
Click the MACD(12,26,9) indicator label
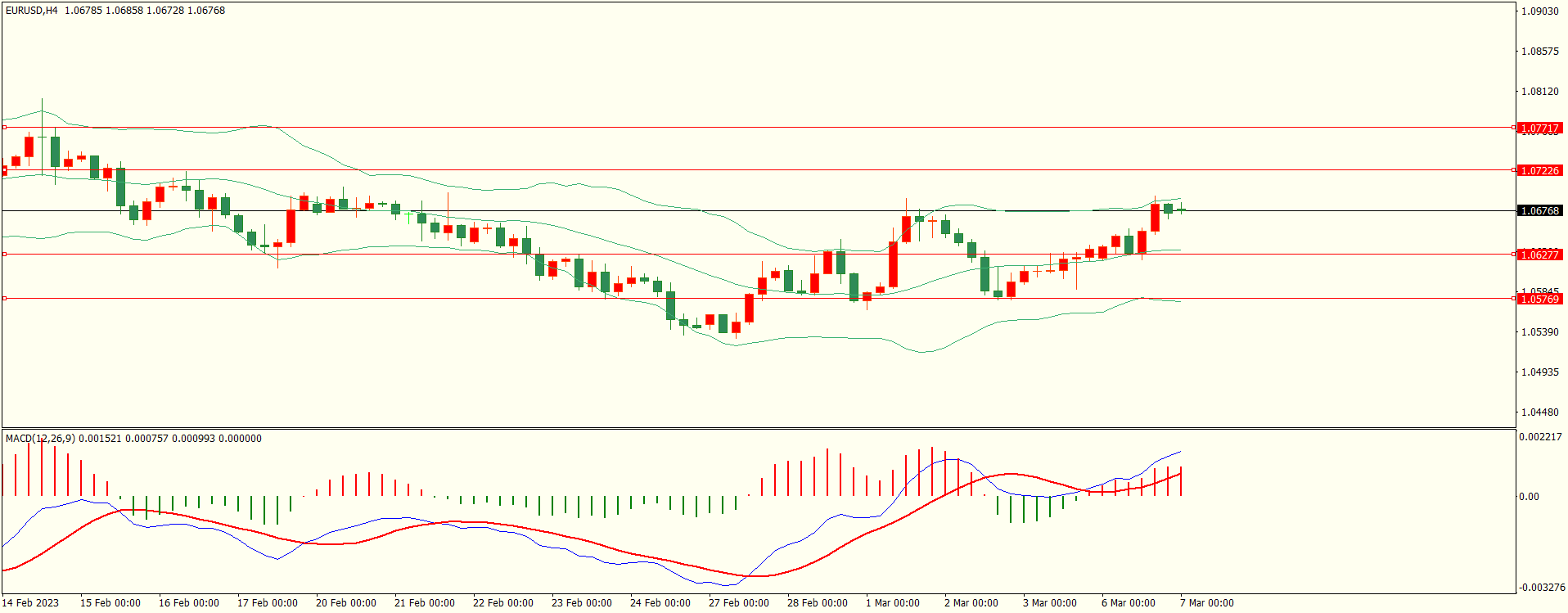pyautogui.click(x=40, y=439)
